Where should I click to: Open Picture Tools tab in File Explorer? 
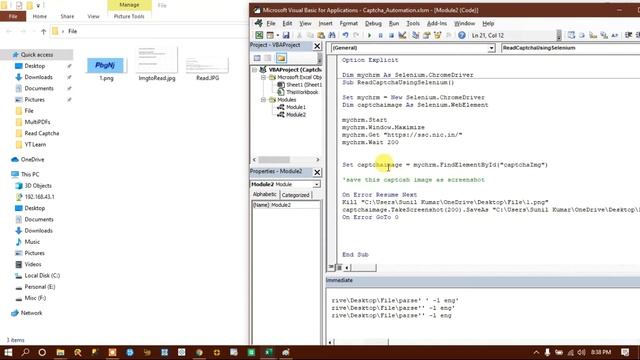[129, 16]
